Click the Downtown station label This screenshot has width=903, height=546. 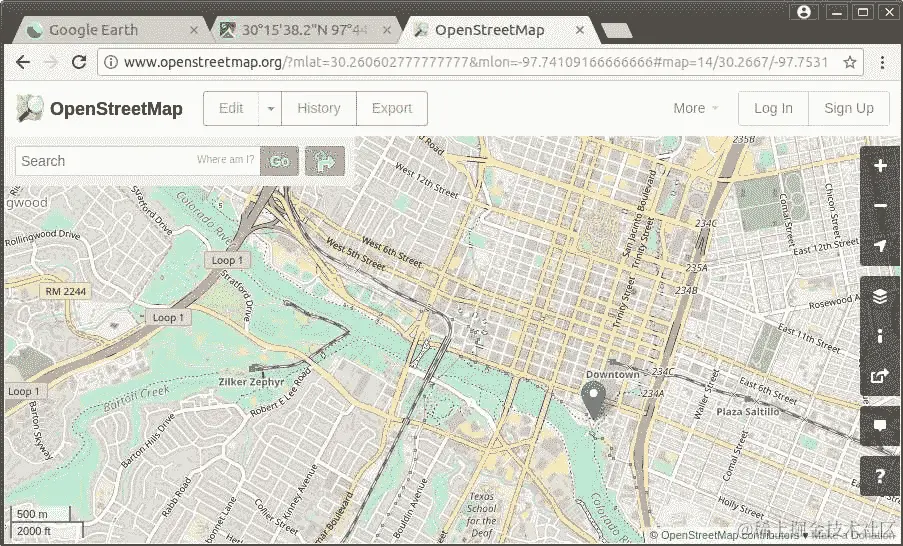[x=613, y=374]
